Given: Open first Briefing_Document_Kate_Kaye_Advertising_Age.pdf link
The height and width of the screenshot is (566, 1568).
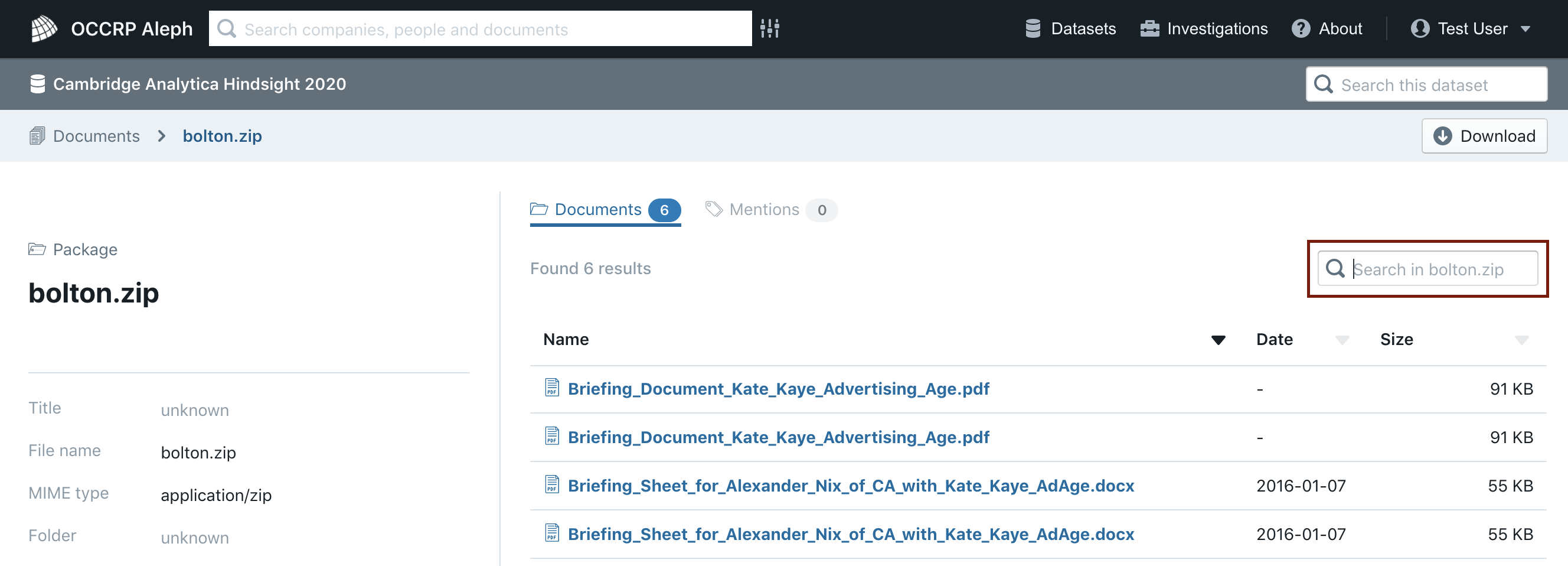Looking at the screenshot, I should click(779, 389).
